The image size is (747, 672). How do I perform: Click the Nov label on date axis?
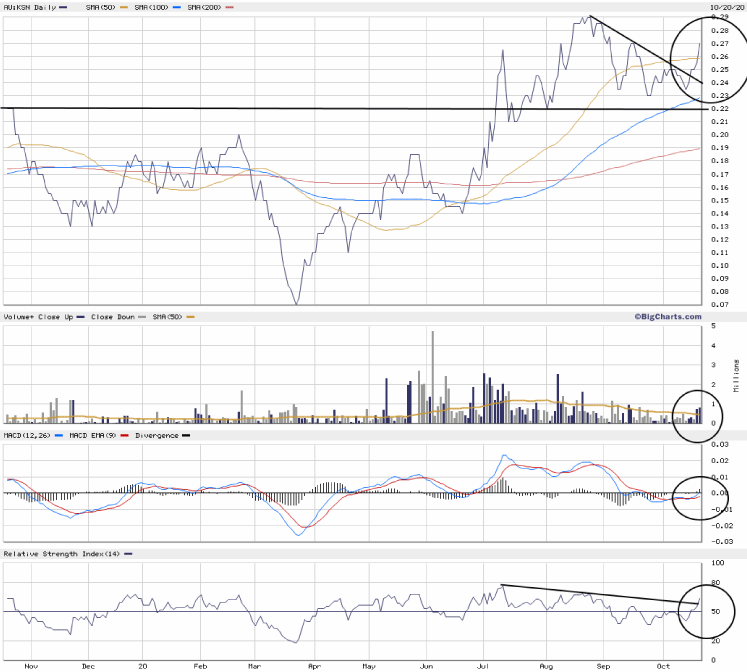click(x=30, y=665)
